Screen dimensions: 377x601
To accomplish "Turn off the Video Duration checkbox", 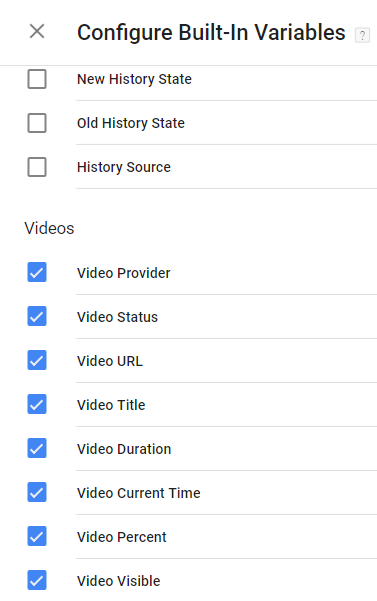I will tap(37, 448).
